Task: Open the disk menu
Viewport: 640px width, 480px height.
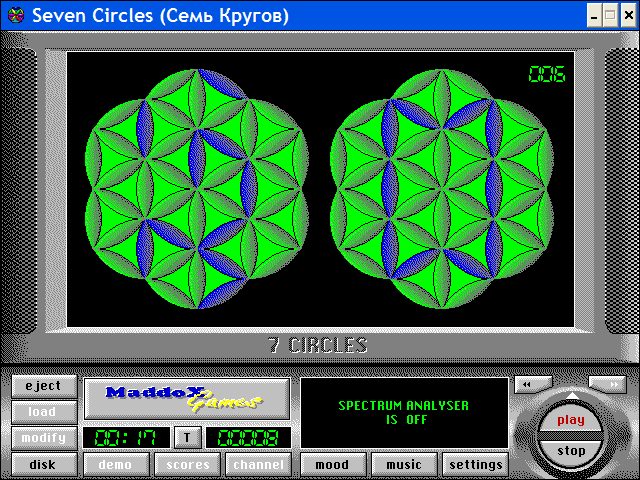Action: pyautogui.click(x=44, y=464)
